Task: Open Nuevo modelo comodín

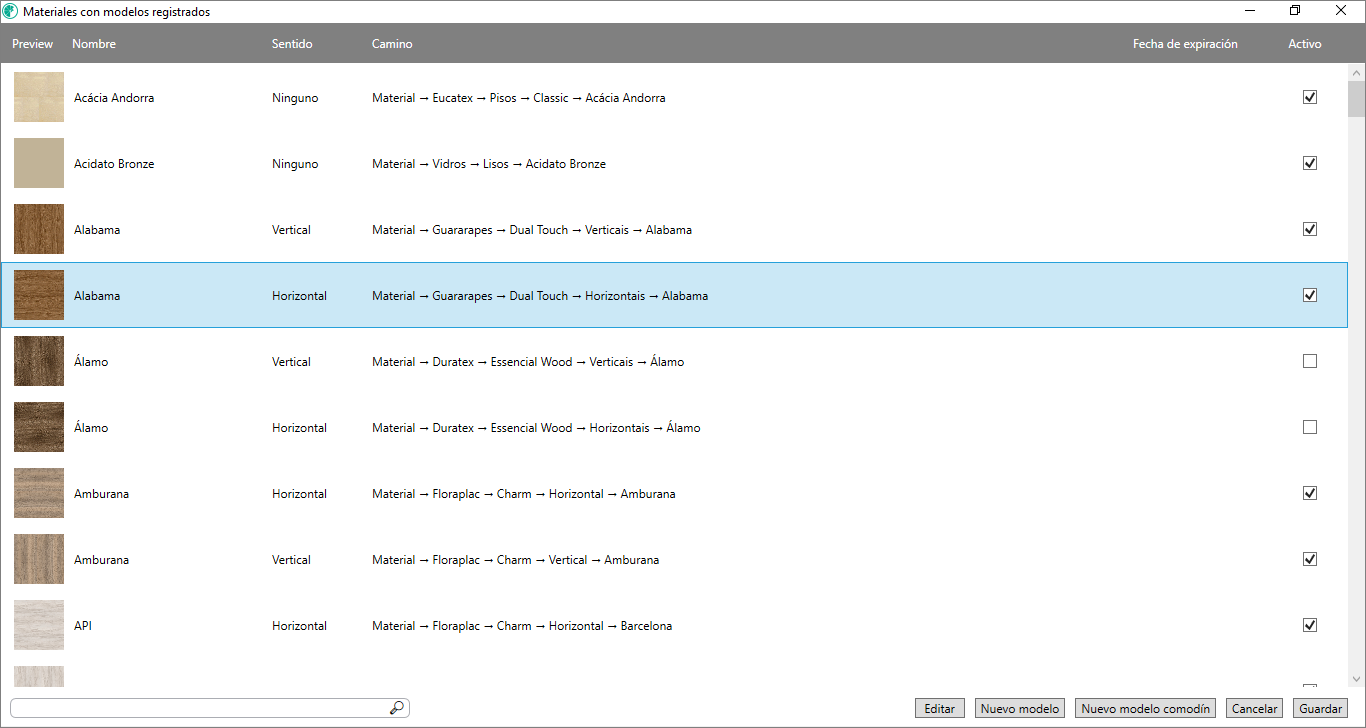Action: 1145,708
